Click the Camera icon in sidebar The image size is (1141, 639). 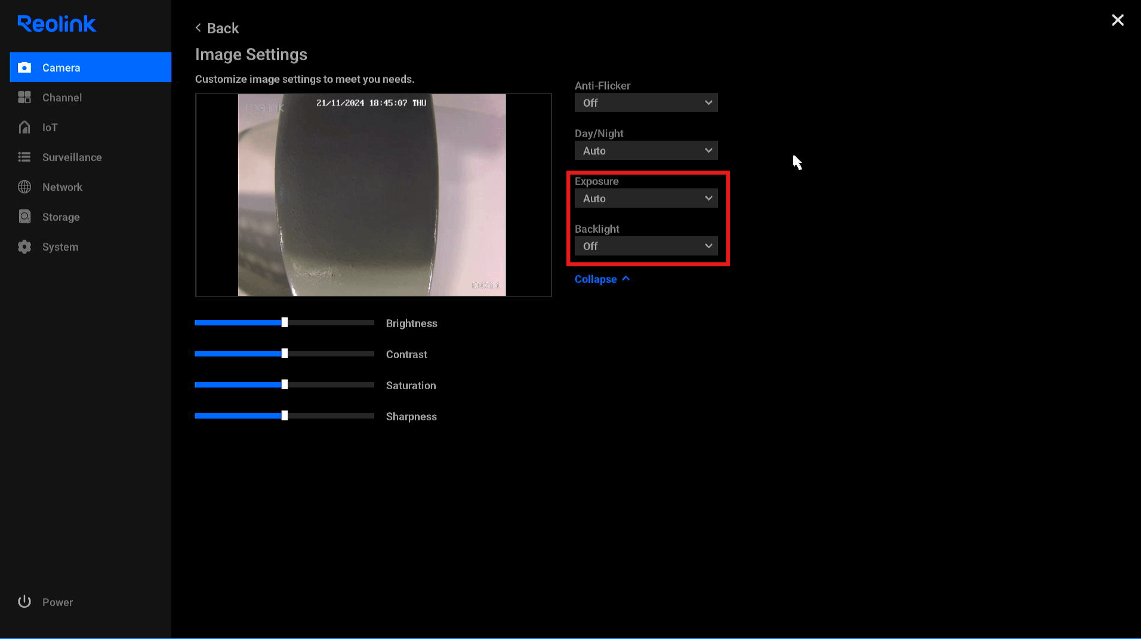tap(25, 68)
